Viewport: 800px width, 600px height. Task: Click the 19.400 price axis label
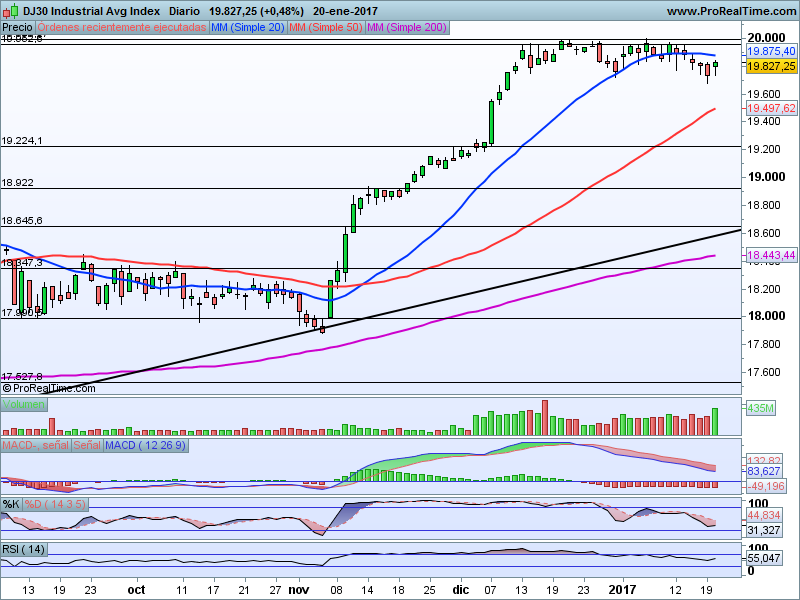click(764, 121)
